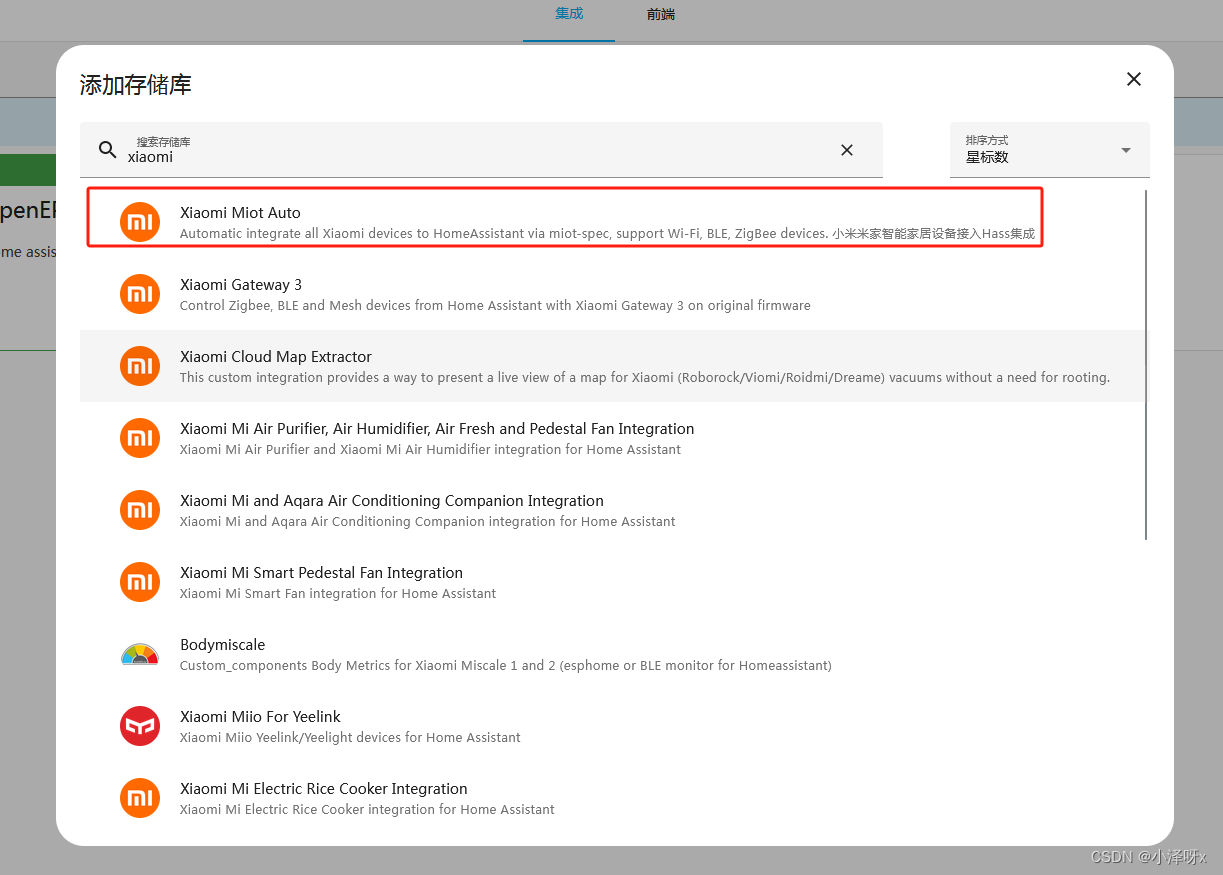The image size is (1223, 875).
Task: Click the Bodymiscale gauge icon
Action: click(140, 655)
